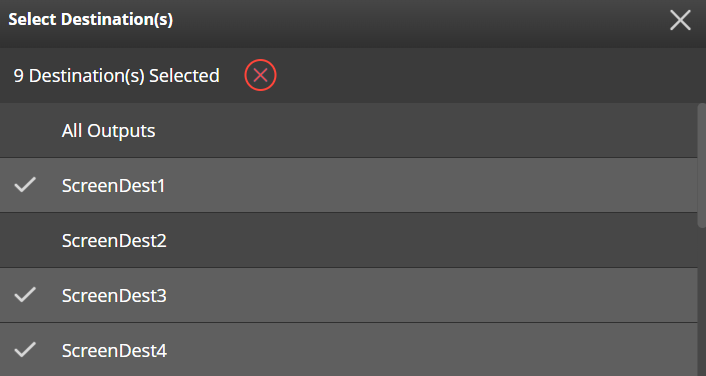Enable ScreenDest2 destination row
Viewport: 706px width, 376px height.
tap(348, 240)
